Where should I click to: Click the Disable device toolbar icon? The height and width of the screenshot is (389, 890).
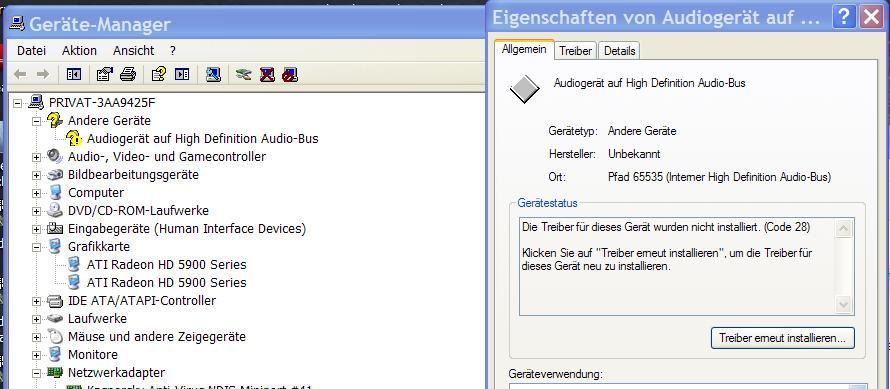point(290,74)
